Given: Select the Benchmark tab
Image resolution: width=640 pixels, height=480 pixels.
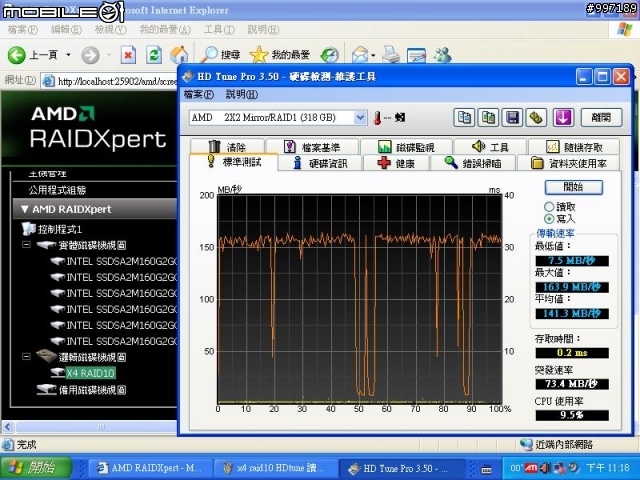Looking at the screenshot, I should [234, 162].
